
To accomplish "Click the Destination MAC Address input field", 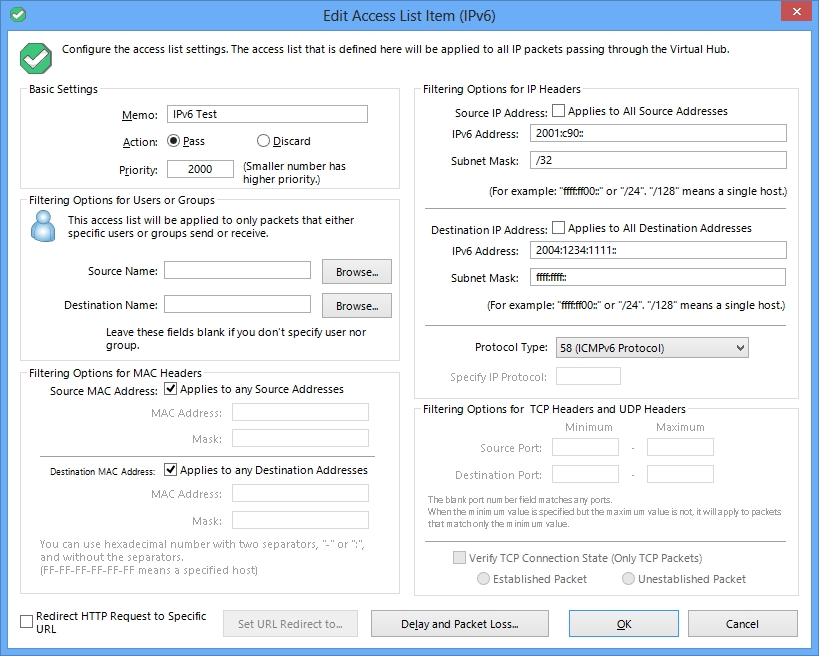I will (300, 493).
